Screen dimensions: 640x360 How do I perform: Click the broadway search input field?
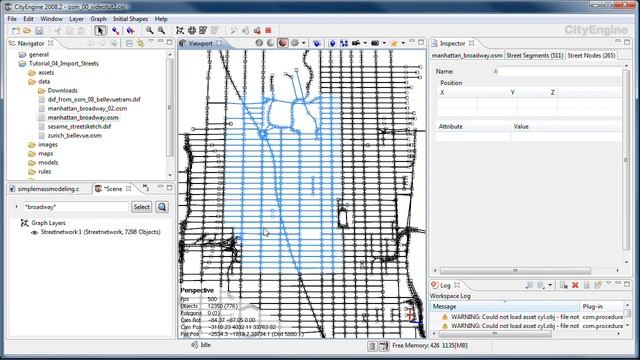click(76, 207)
